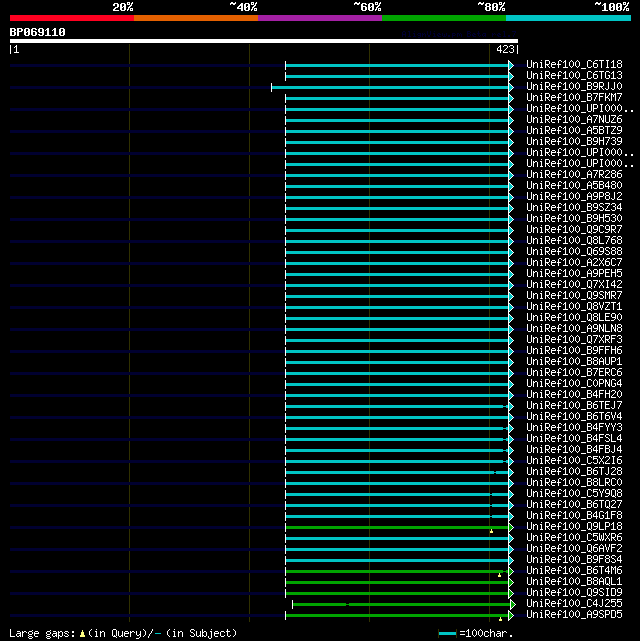The image size is (640, 641).
Task: Select the UniRef100_C5Y9Q8 label
Action: point(574,493)
